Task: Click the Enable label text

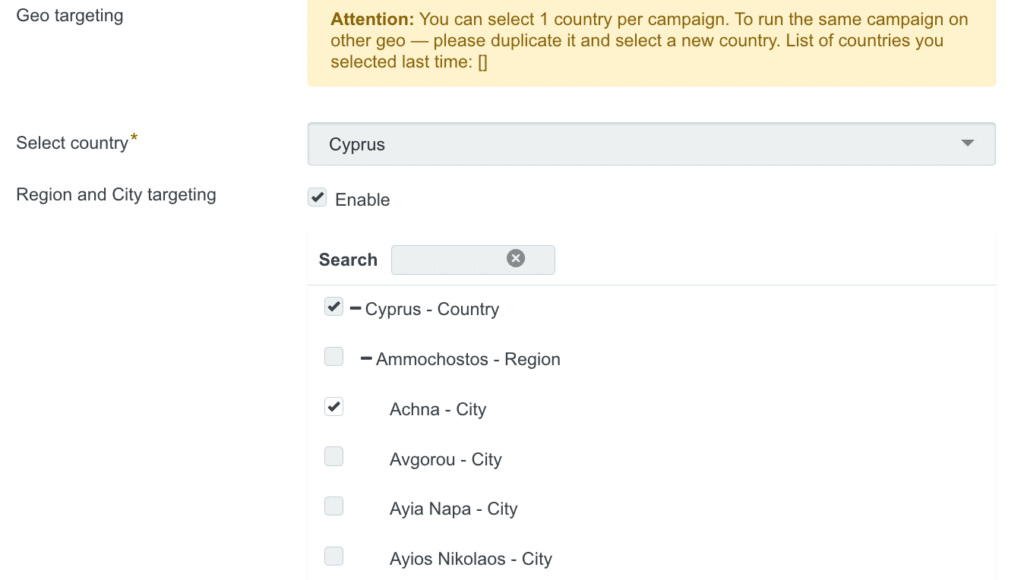Action: [362, 200]
